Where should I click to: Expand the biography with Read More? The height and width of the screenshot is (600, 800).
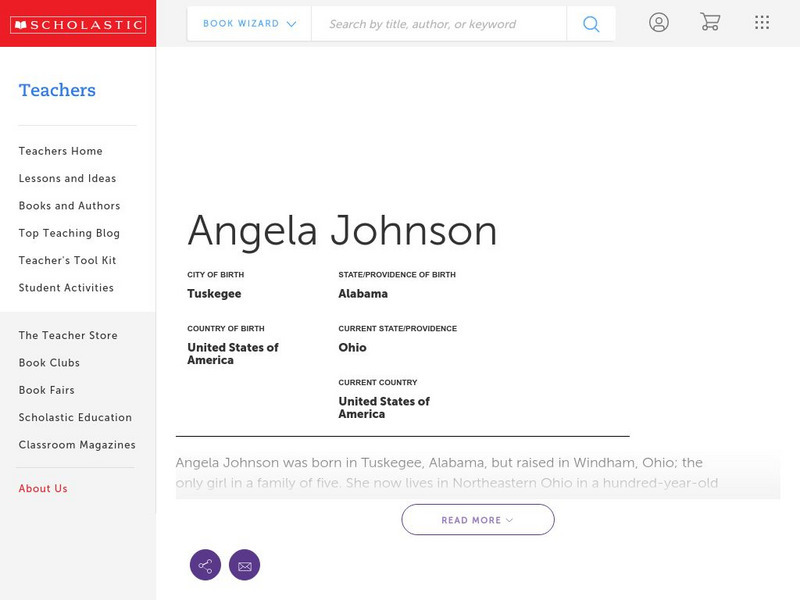tap(477, 520)
